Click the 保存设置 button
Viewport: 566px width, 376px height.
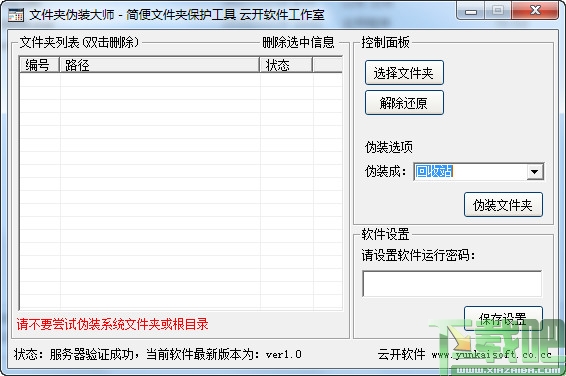[x=503, y=318]
